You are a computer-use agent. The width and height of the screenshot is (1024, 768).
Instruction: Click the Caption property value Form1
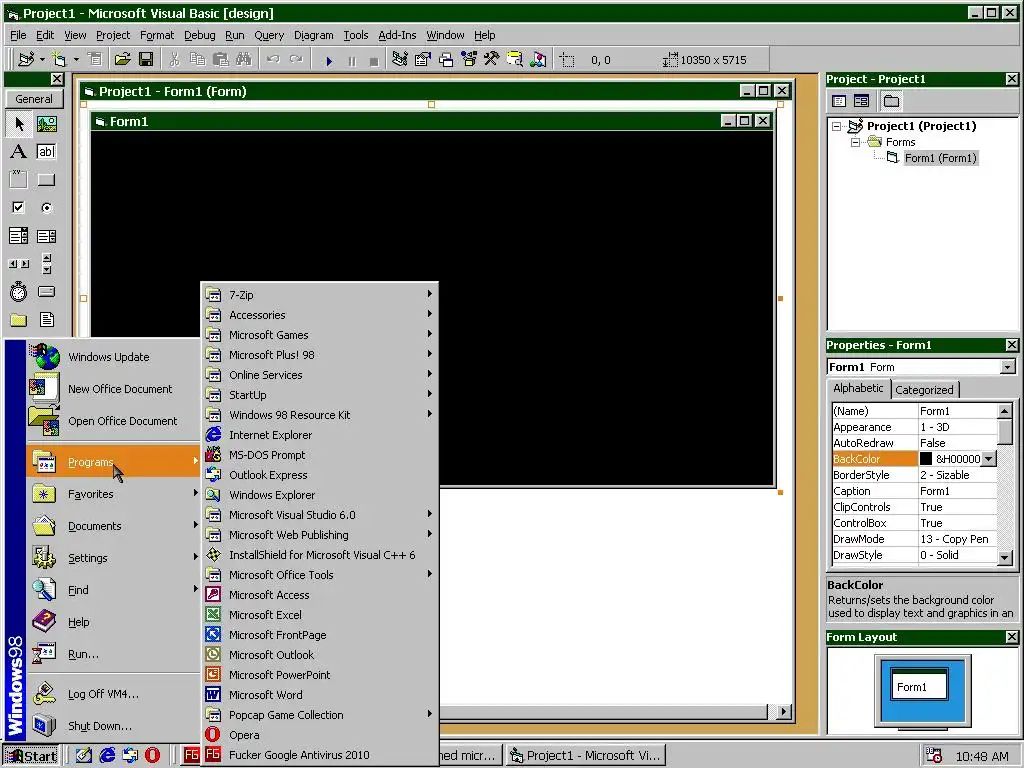[x=957, y=491]
